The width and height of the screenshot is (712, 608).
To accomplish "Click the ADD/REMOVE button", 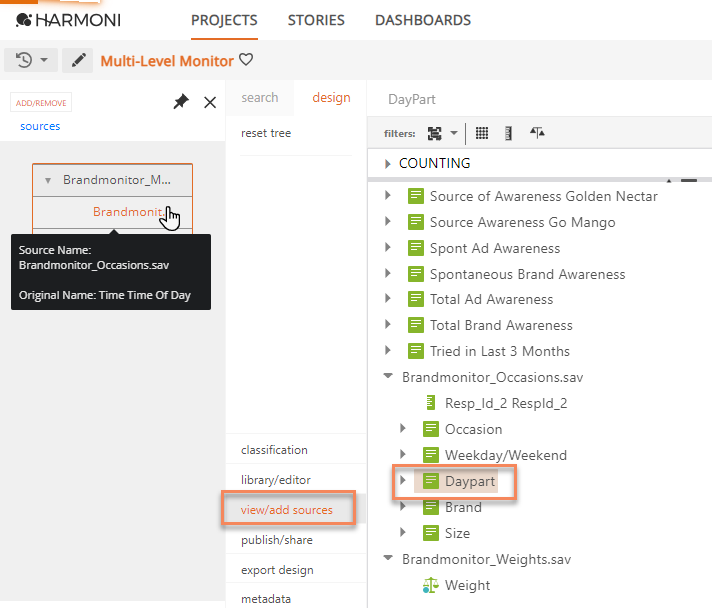I will pyautogui.click(x=41, y=103).
